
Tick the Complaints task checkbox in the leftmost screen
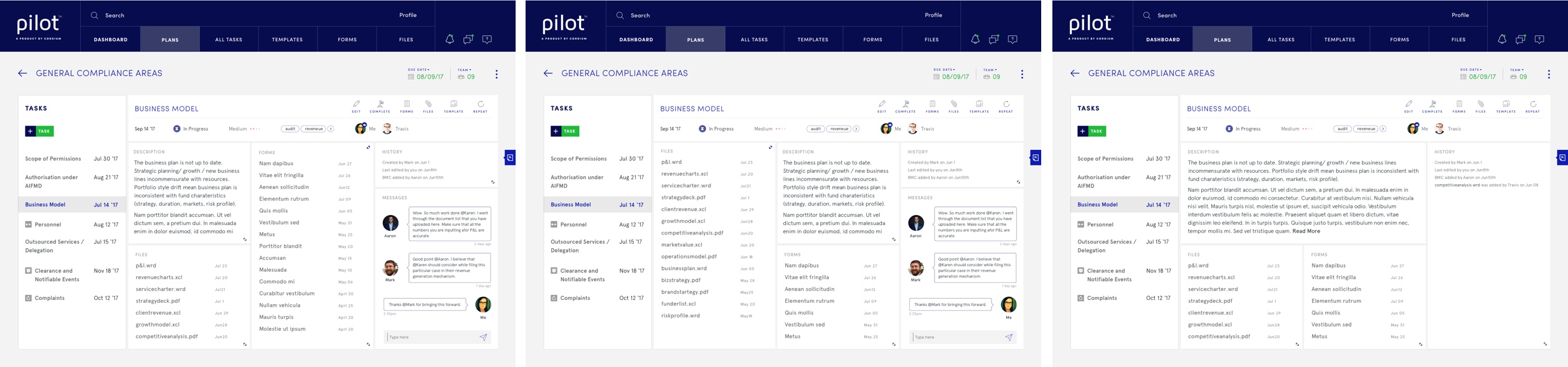tap(29, 298)
